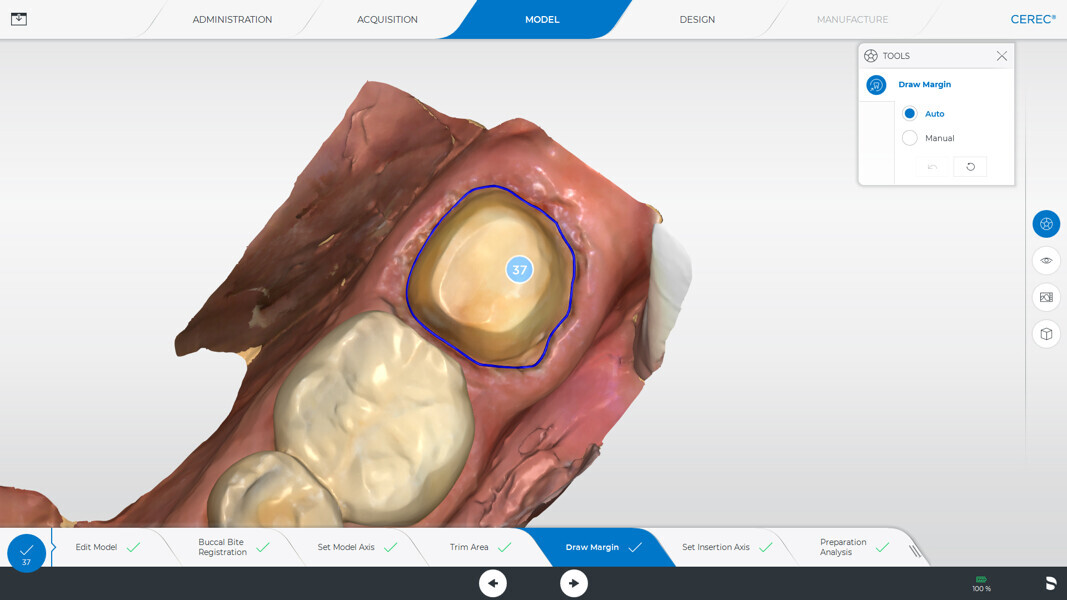This screenshot has width=1067, height=600.
Task: Open the View Options eye icon
Action: (x=1046, y=260)
